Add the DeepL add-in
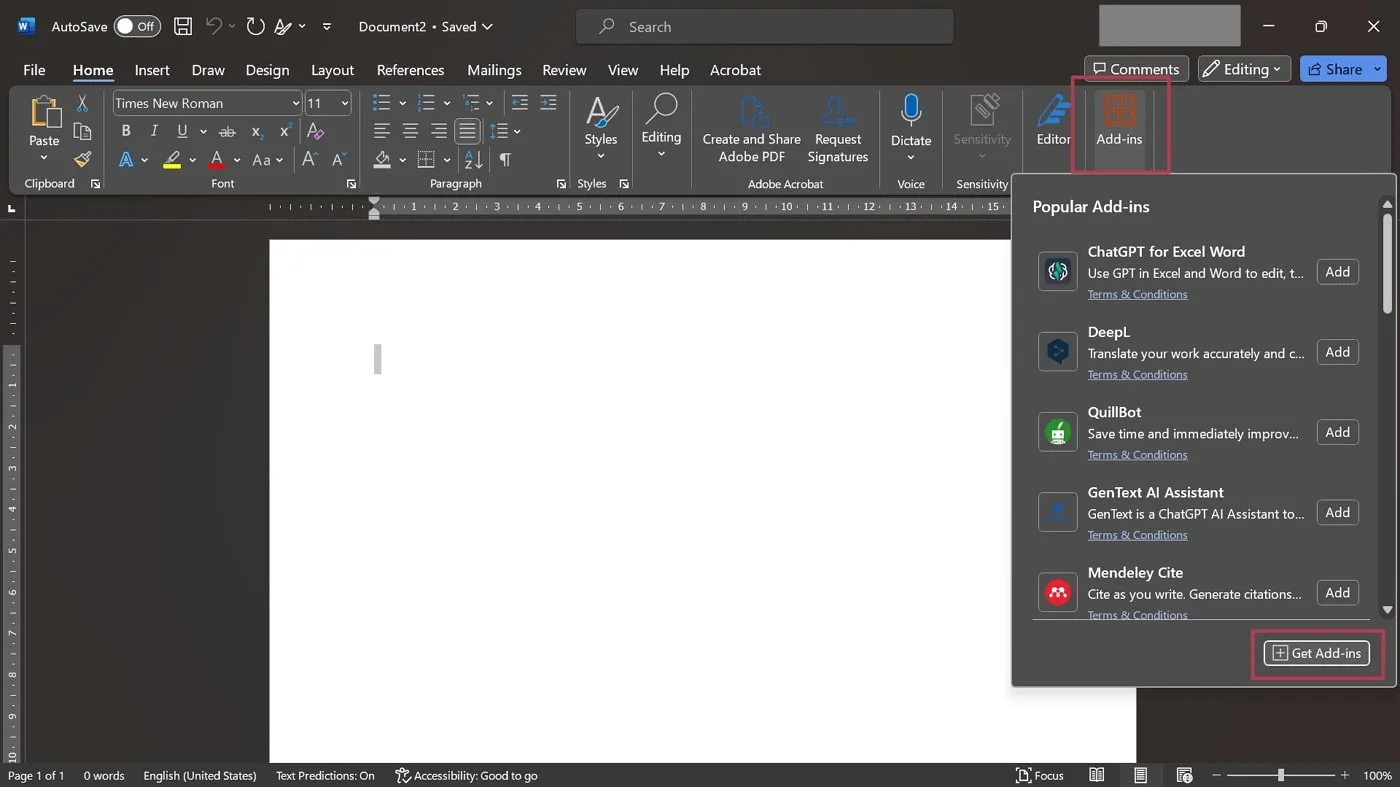1400x787 pixels. (1337, 352)
